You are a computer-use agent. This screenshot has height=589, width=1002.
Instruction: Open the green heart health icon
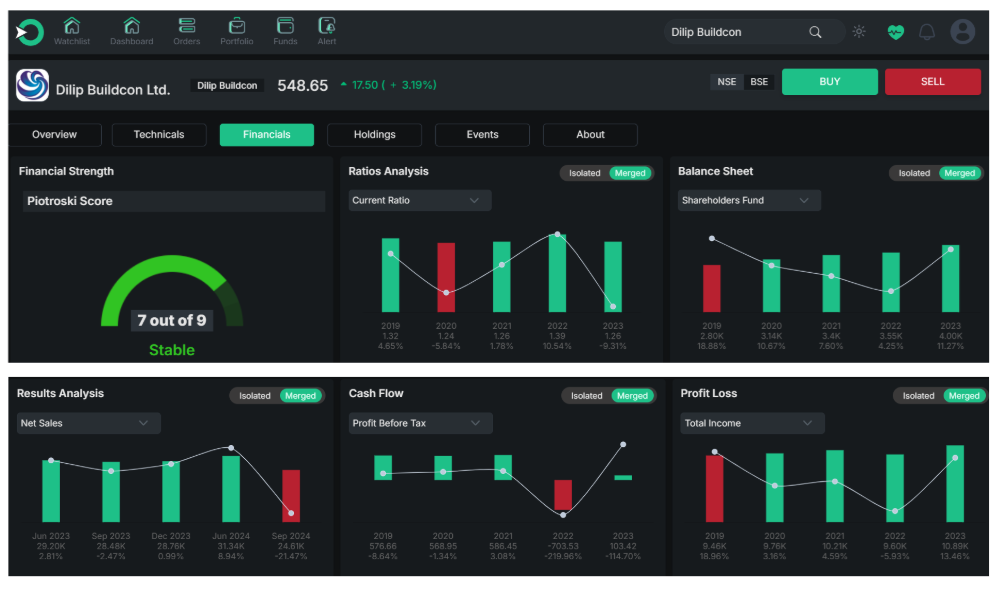click(895, 32)
